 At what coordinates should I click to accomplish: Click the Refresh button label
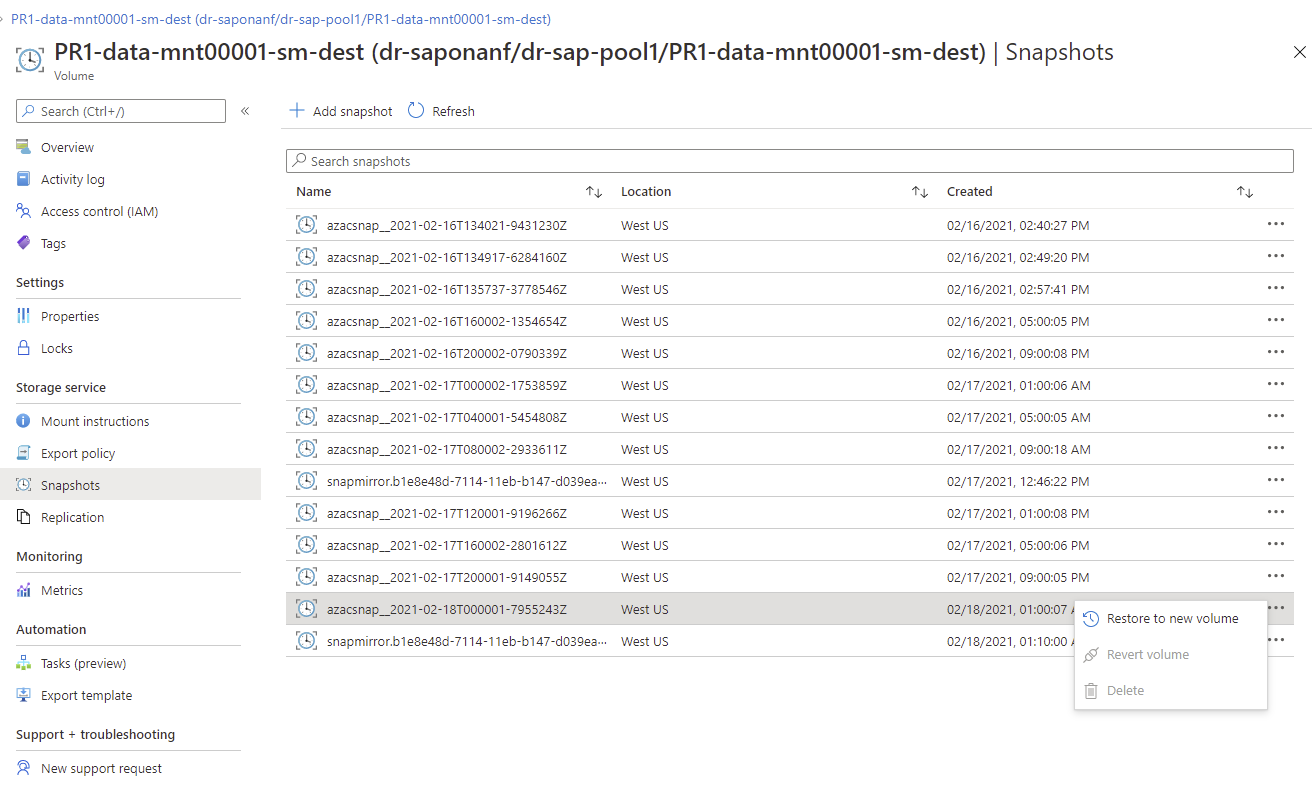453,111
